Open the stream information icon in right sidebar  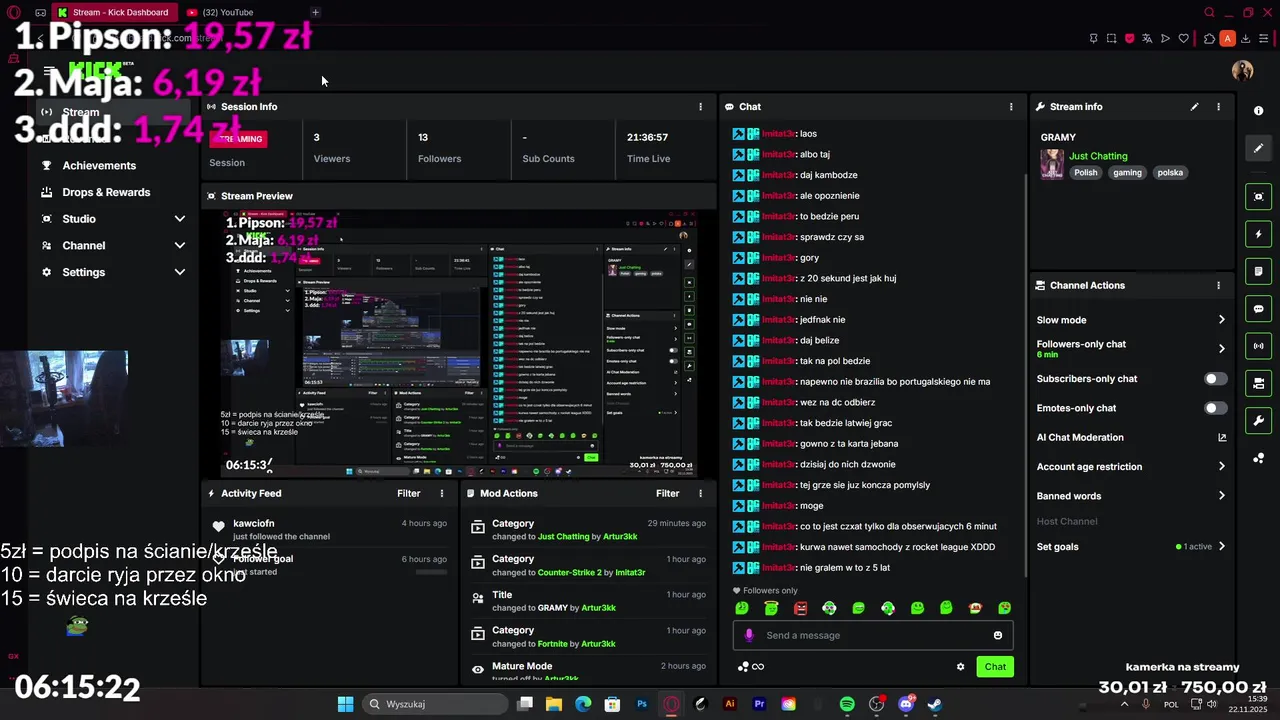point(1259,111)
